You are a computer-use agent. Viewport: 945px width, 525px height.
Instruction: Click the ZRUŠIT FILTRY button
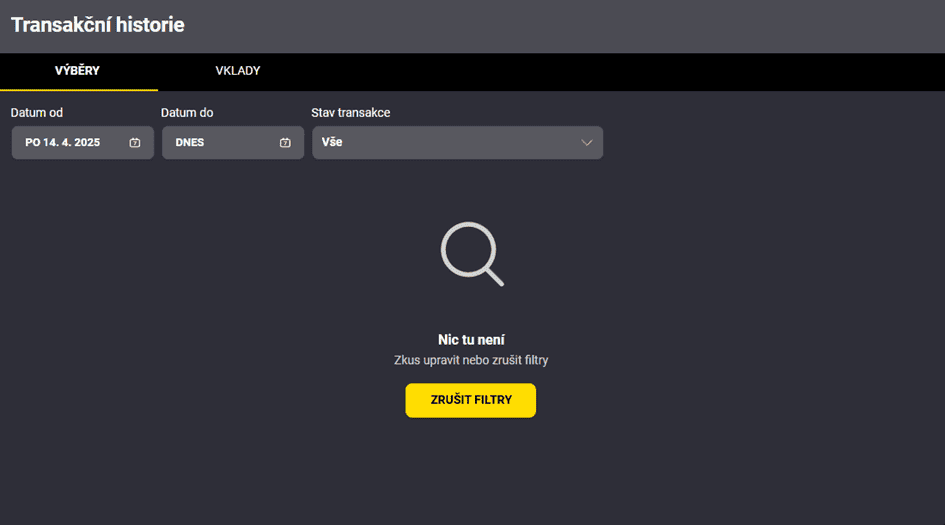click(471, 400)
